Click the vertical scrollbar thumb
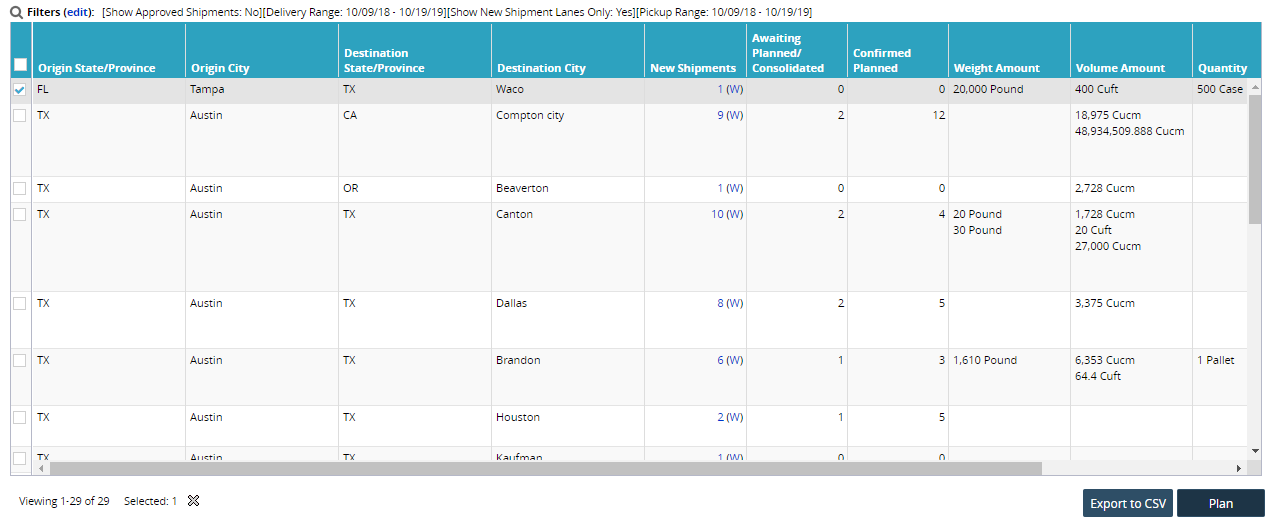 pyautogui.click(x=1255, y=160)
